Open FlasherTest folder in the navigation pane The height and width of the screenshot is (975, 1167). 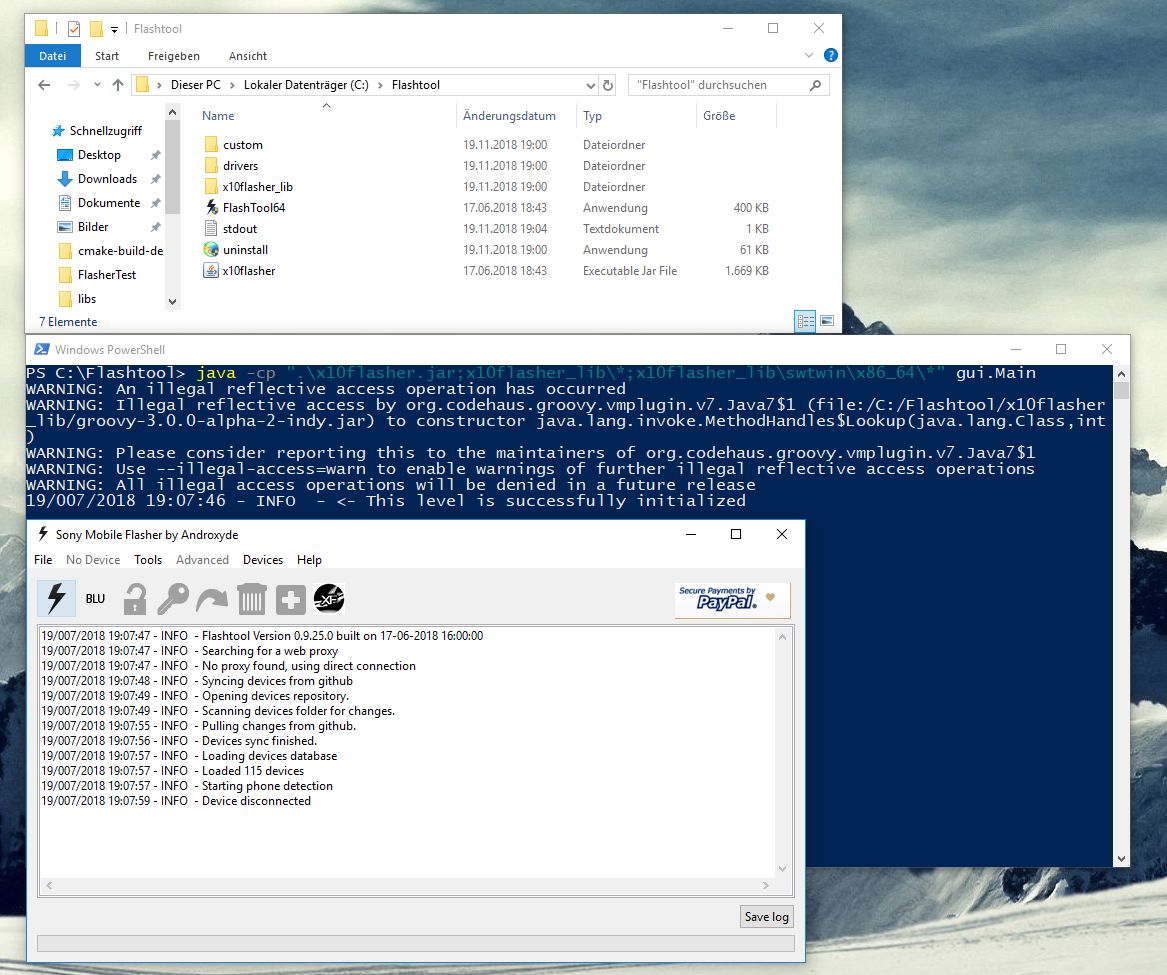106,275
